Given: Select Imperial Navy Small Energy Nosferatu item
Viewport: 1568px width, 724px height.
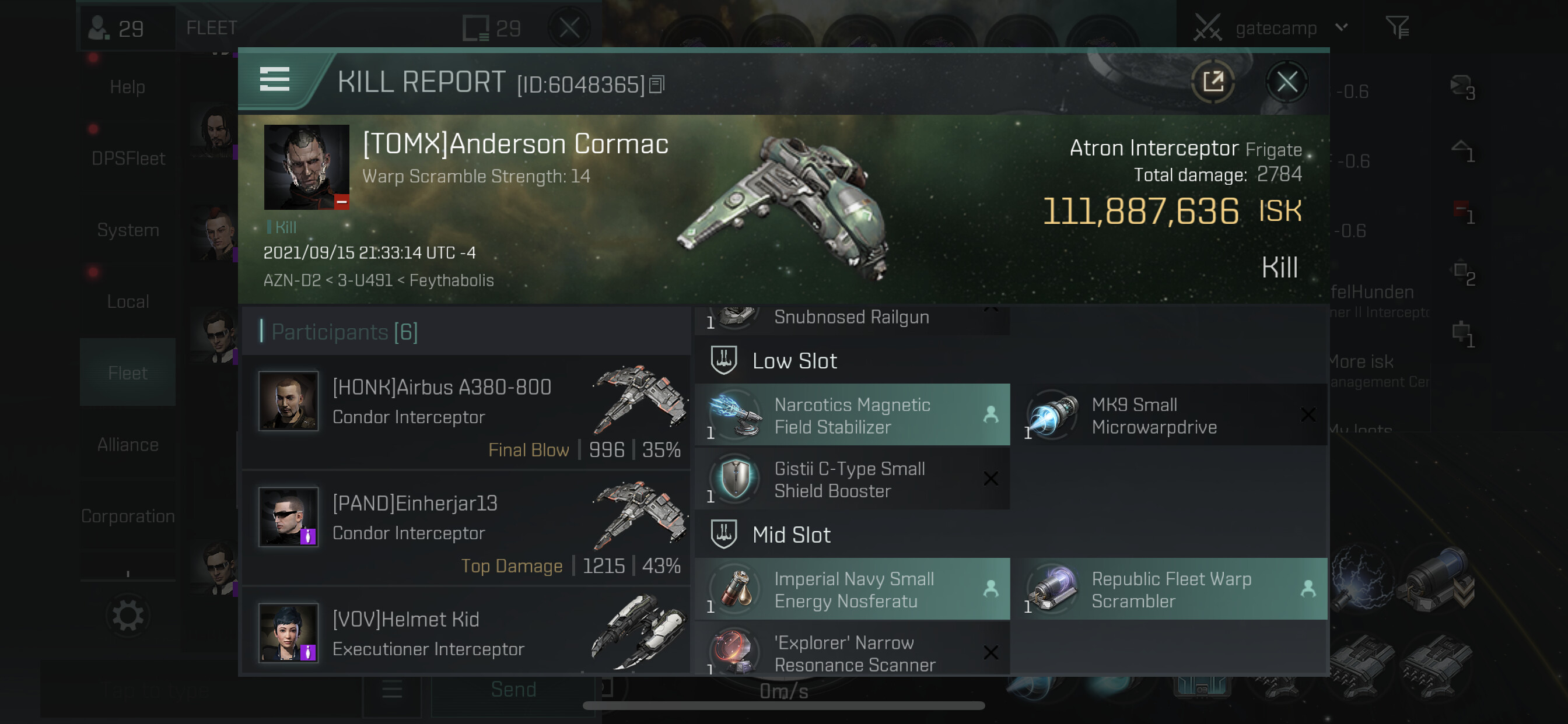Looking at the screenshot, I should [x=852, y=589].
